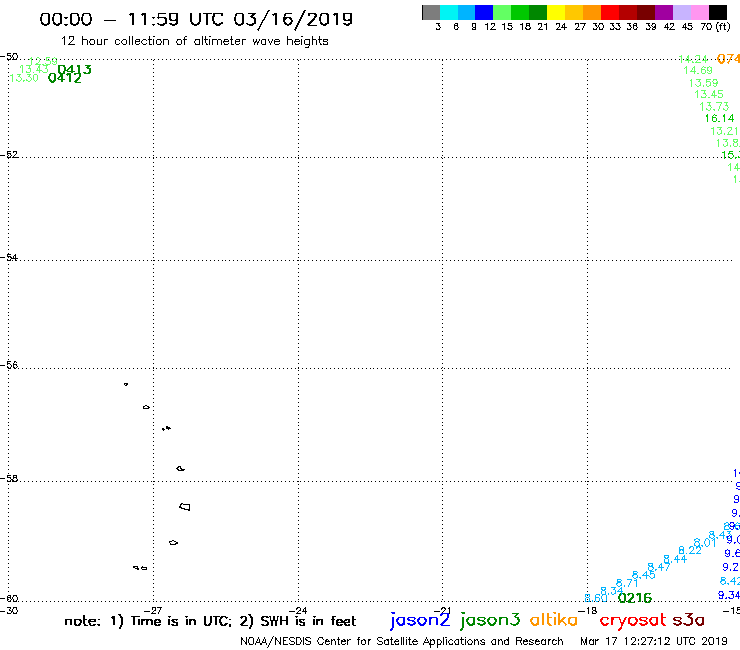Image resolution: width=740 pixels, height=650 pixels.
Task: Click the pink legend color swatch
Action: pos(699,12)
